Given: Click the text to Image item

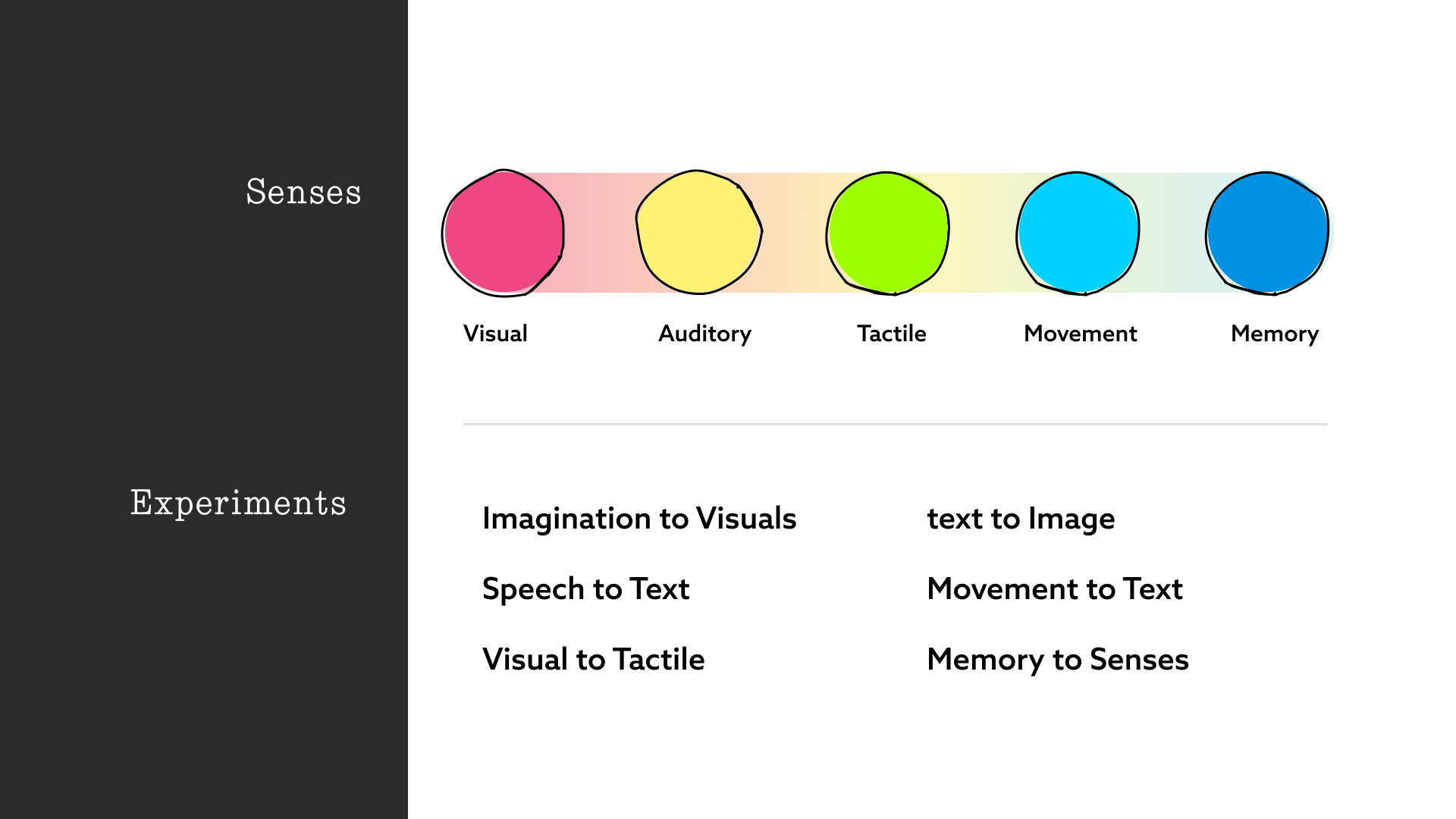Looking at the screenshot, I should [1021, 519].
